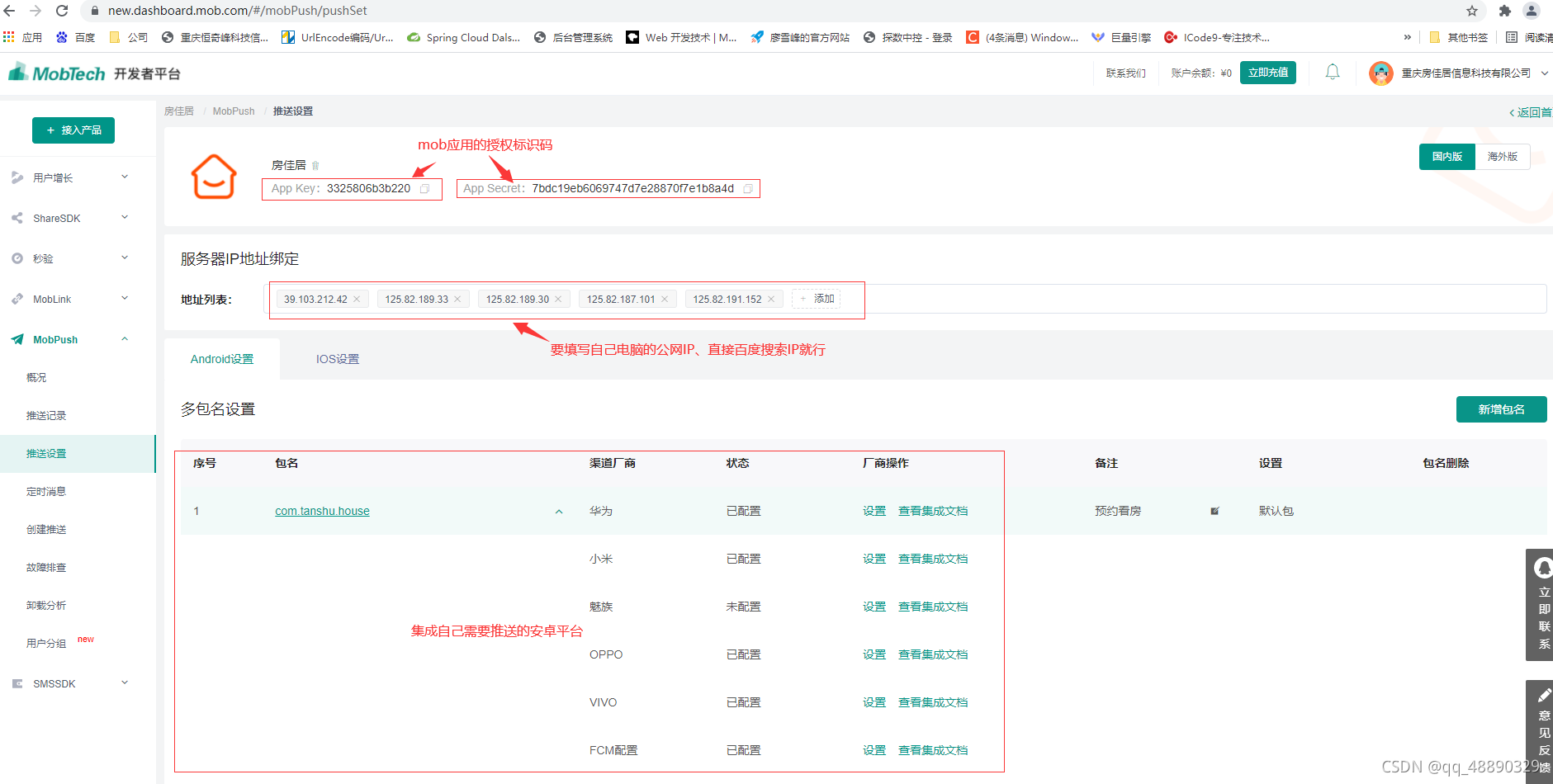This screenshot has width=1553, height=784.
Task: Click the MobTech logo
Action: [57, 73]
